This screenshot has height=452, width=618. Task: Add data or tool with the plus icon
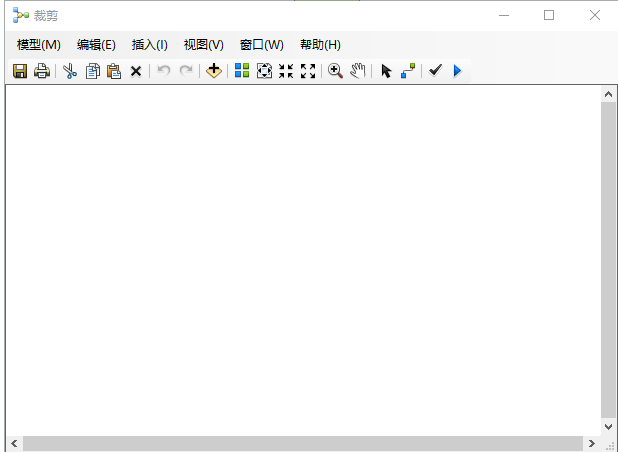(x=214, y=71)
